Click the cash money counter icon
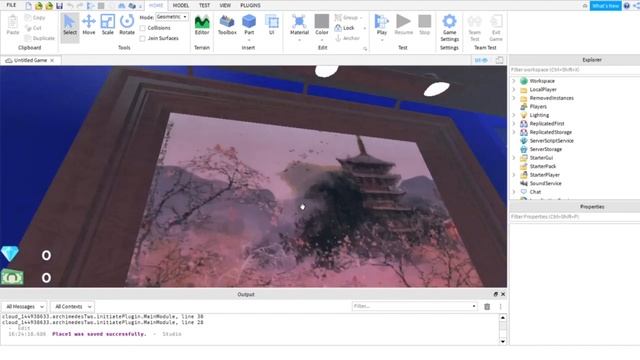640x360 pixels. pyautogui.click(x=12, y=278)
